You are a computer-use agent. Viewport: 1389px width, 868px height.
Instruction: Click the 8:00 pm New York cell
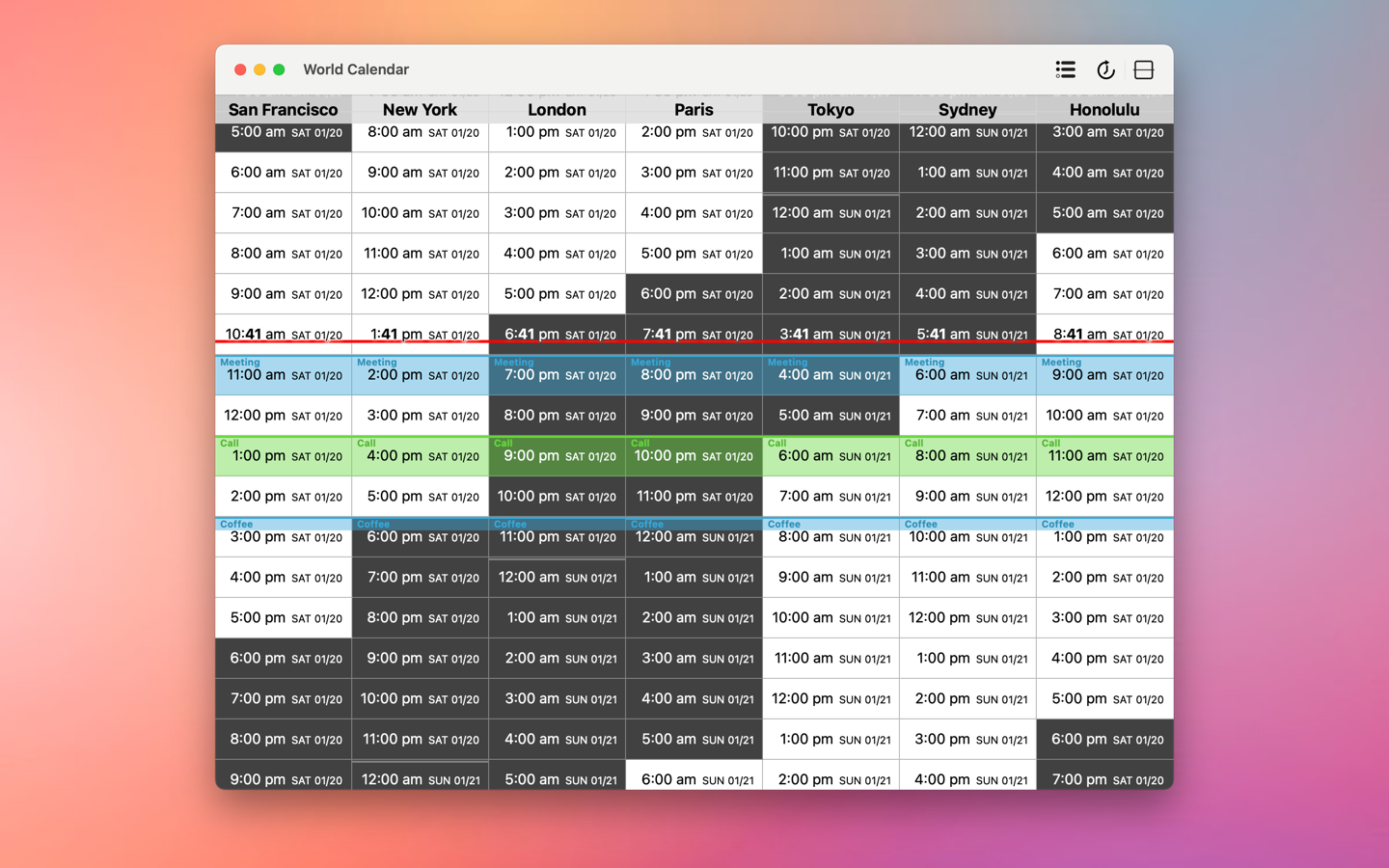pyautogui.click(x=421, y=618)
